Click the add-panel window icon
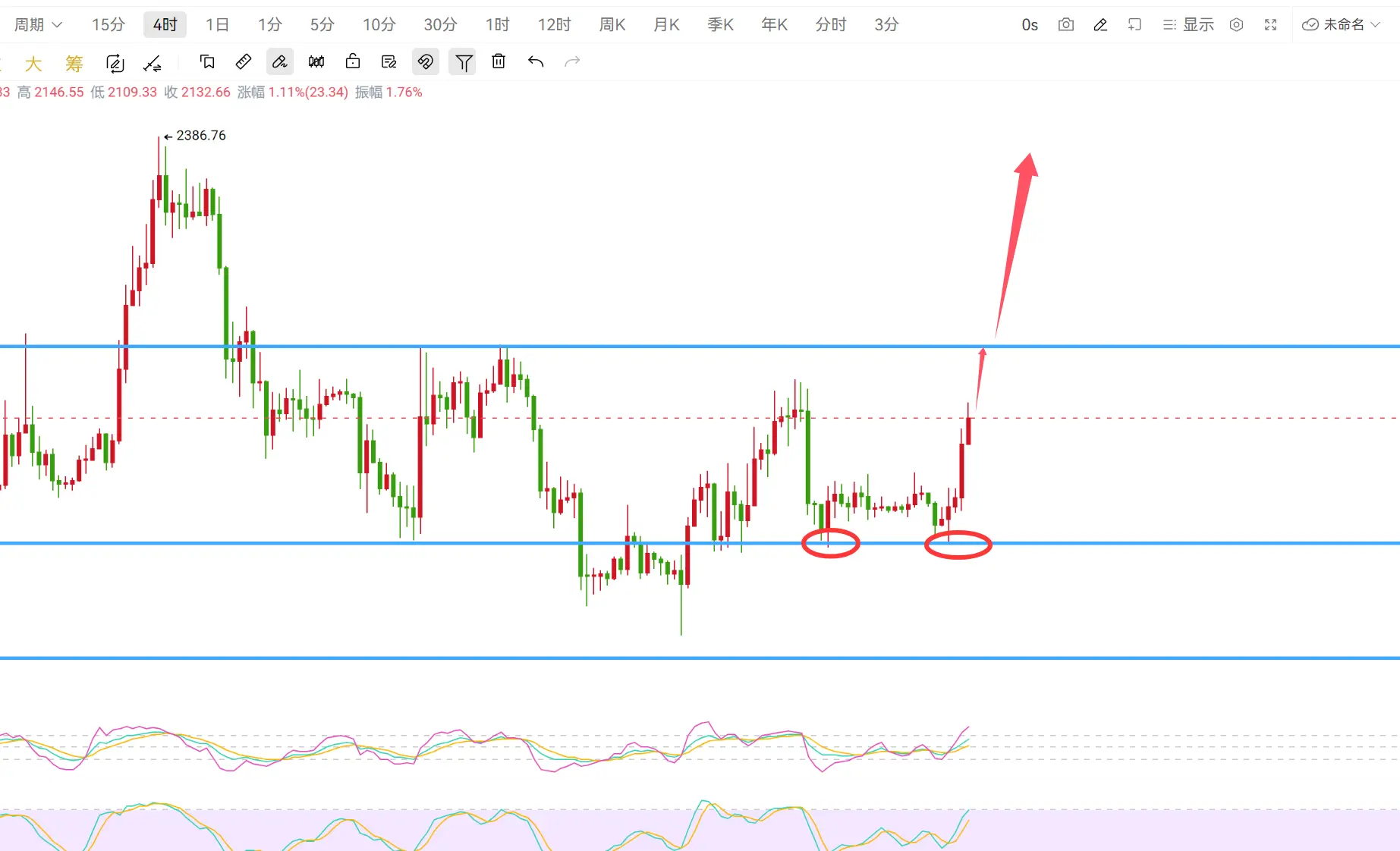Viewport: 1400px width, 851px height. 1134,25
